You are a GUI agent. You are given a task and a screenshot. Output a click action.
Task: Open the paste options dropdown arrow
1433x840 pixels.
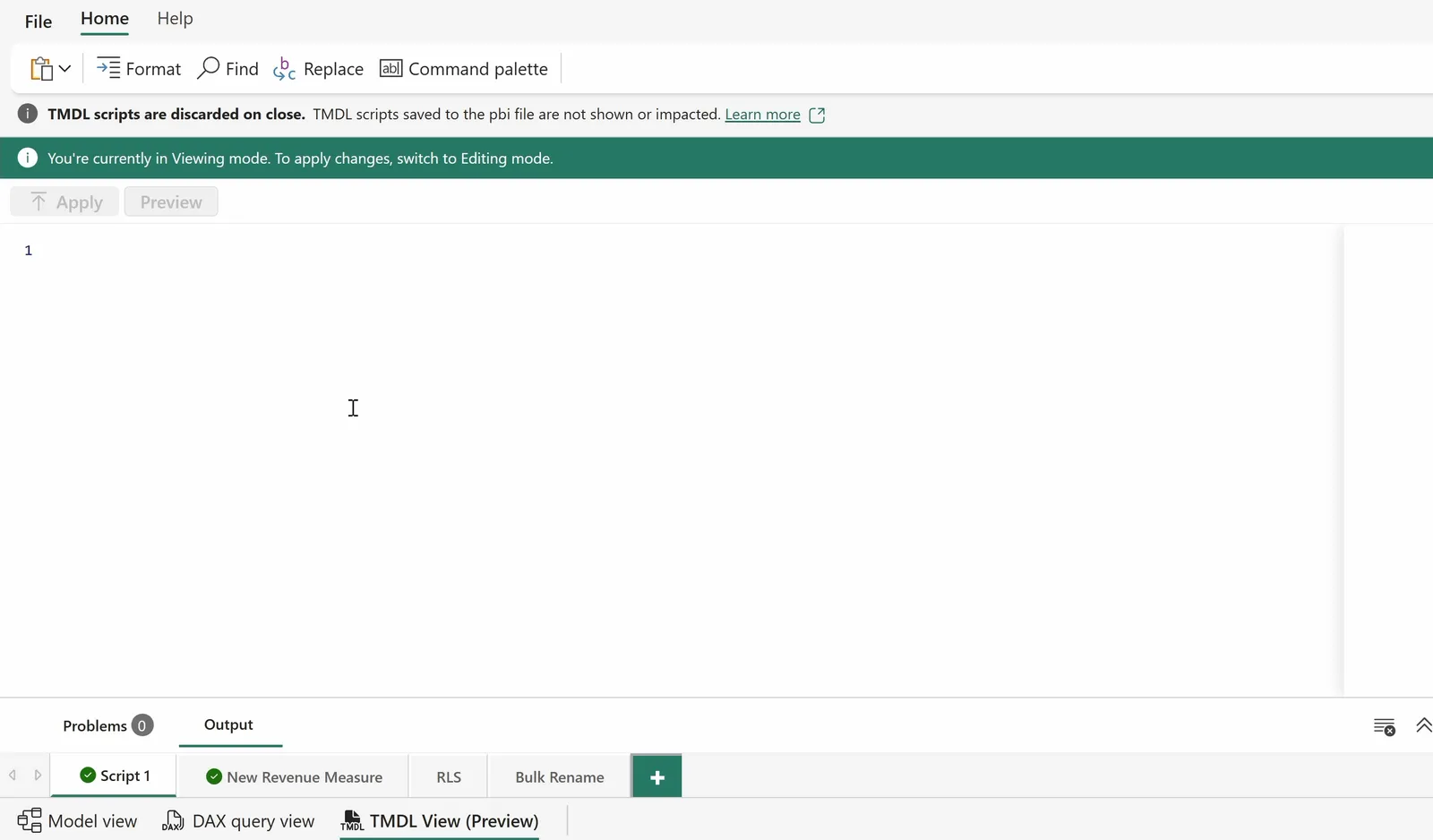point(64,69)
